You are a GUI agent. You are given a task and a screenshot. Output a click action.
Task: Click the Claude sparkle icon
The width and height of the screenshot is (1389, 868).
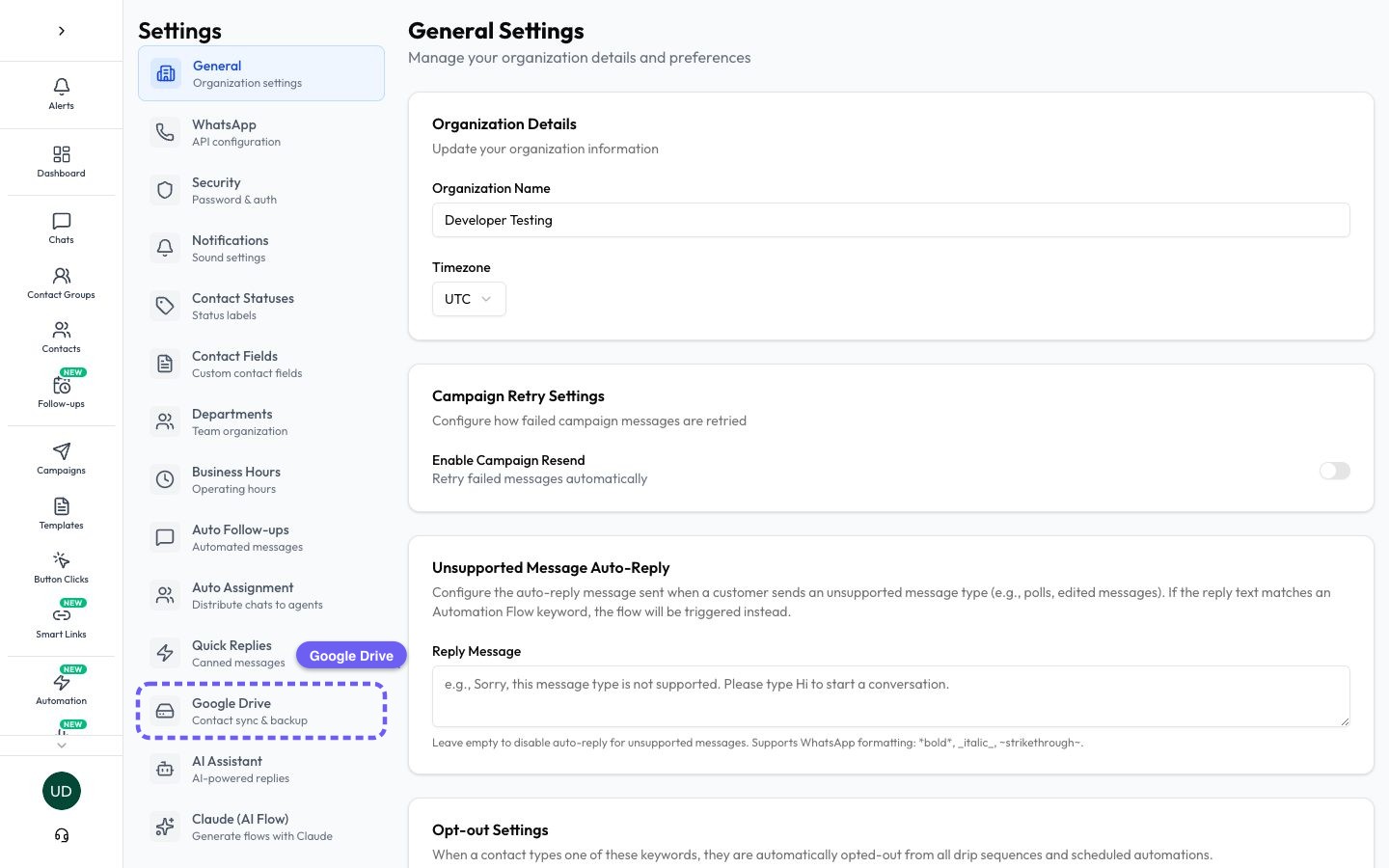coord(165,827)
